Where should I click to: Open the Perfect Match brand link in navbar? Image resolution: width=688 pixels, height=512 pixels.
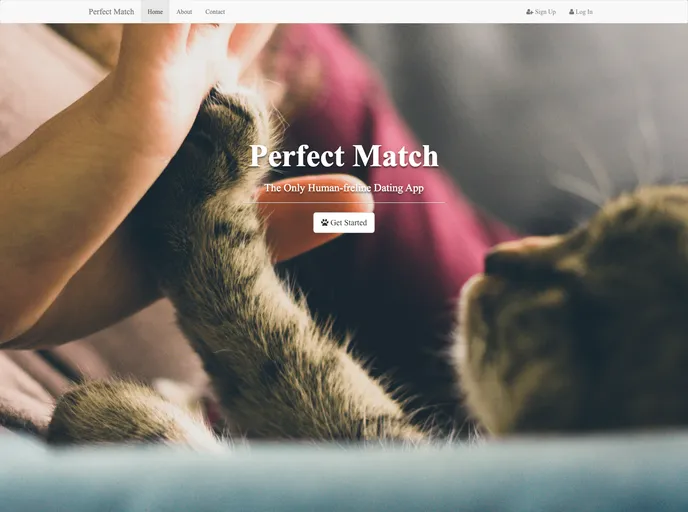tap(111, 12)
